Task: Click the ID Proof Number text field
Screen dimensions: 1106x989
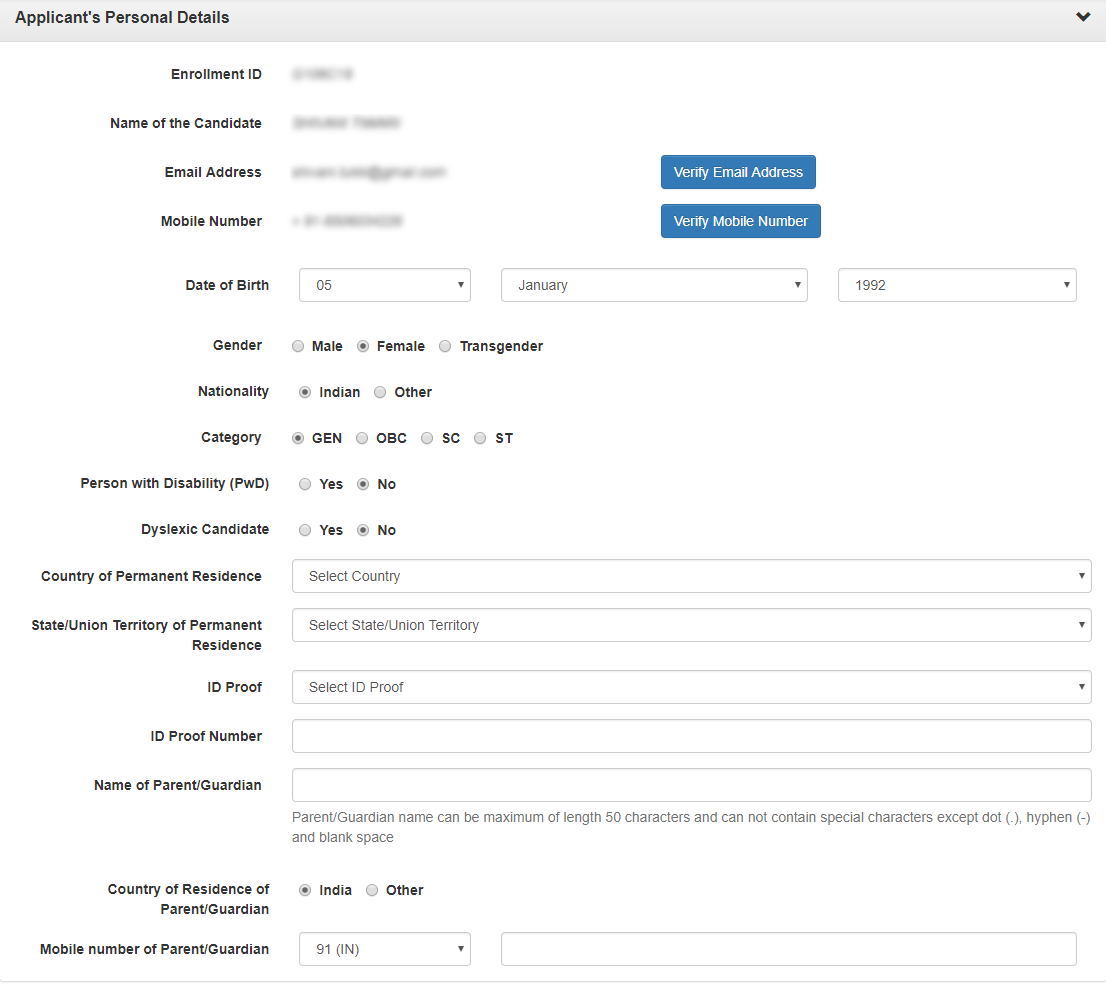Action: click(691, 736)
